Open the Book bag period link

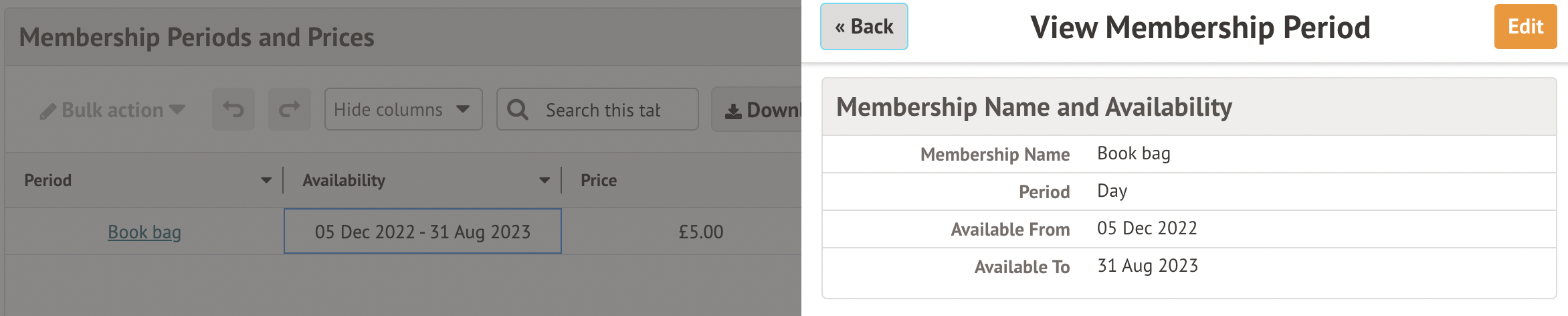coord(144,232)
